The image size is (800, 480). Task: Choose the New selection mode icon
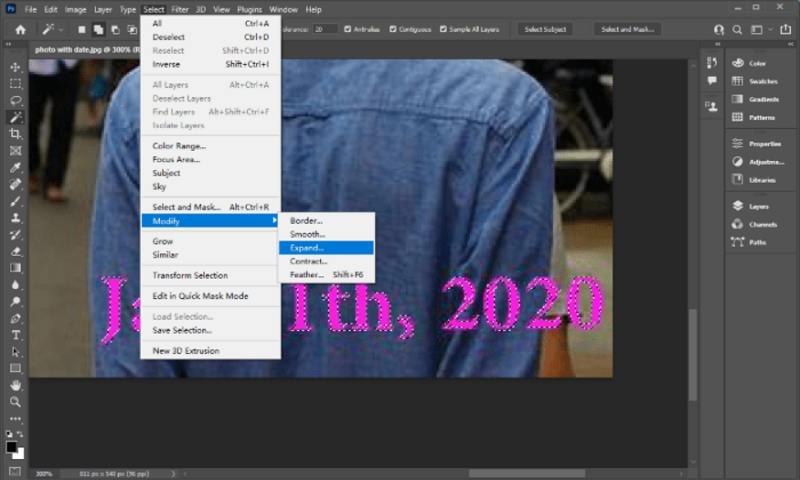pos(82,30)
